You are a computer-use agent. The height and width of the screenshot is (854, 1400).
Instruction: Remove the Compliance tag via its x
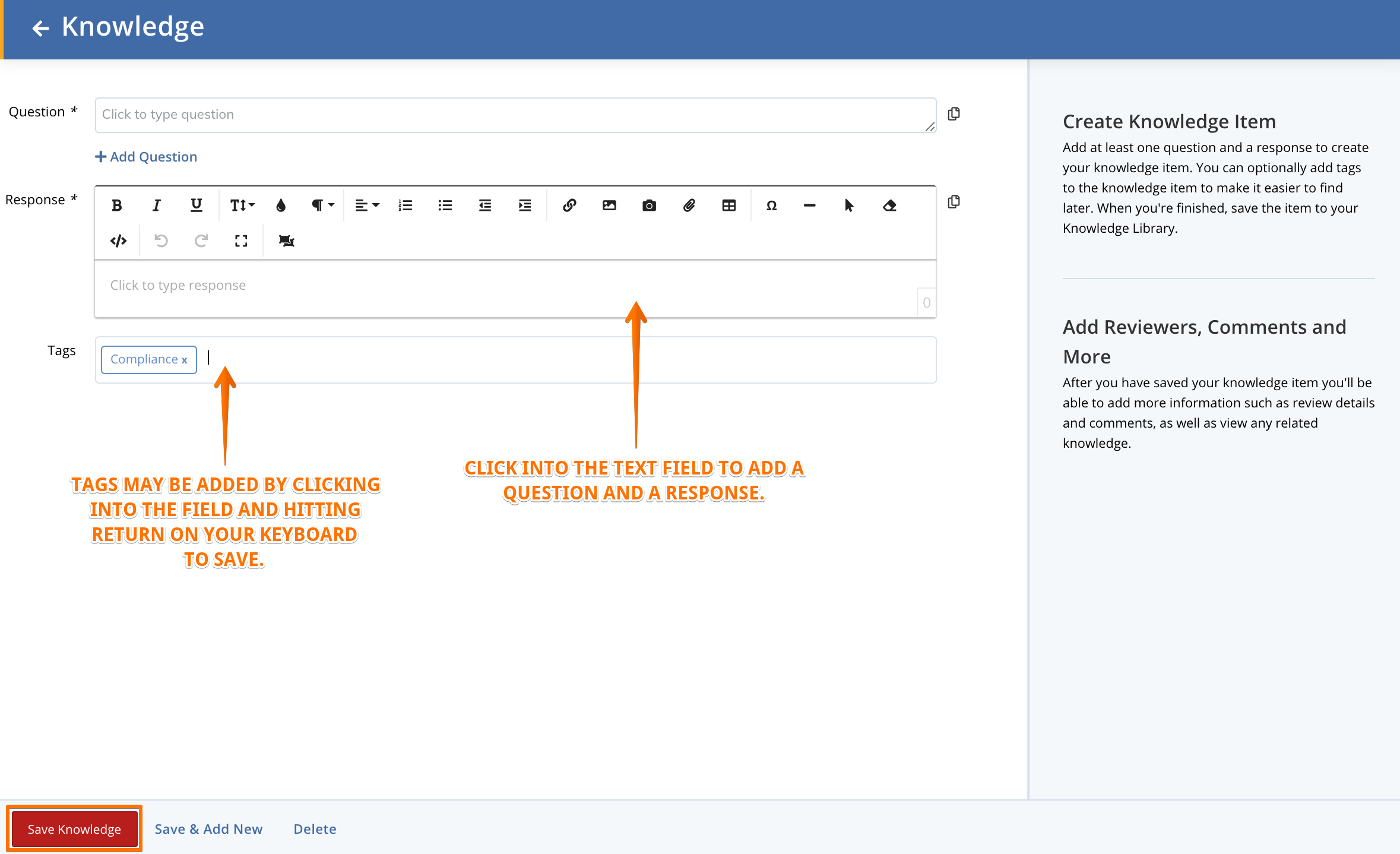coord(184,360)
